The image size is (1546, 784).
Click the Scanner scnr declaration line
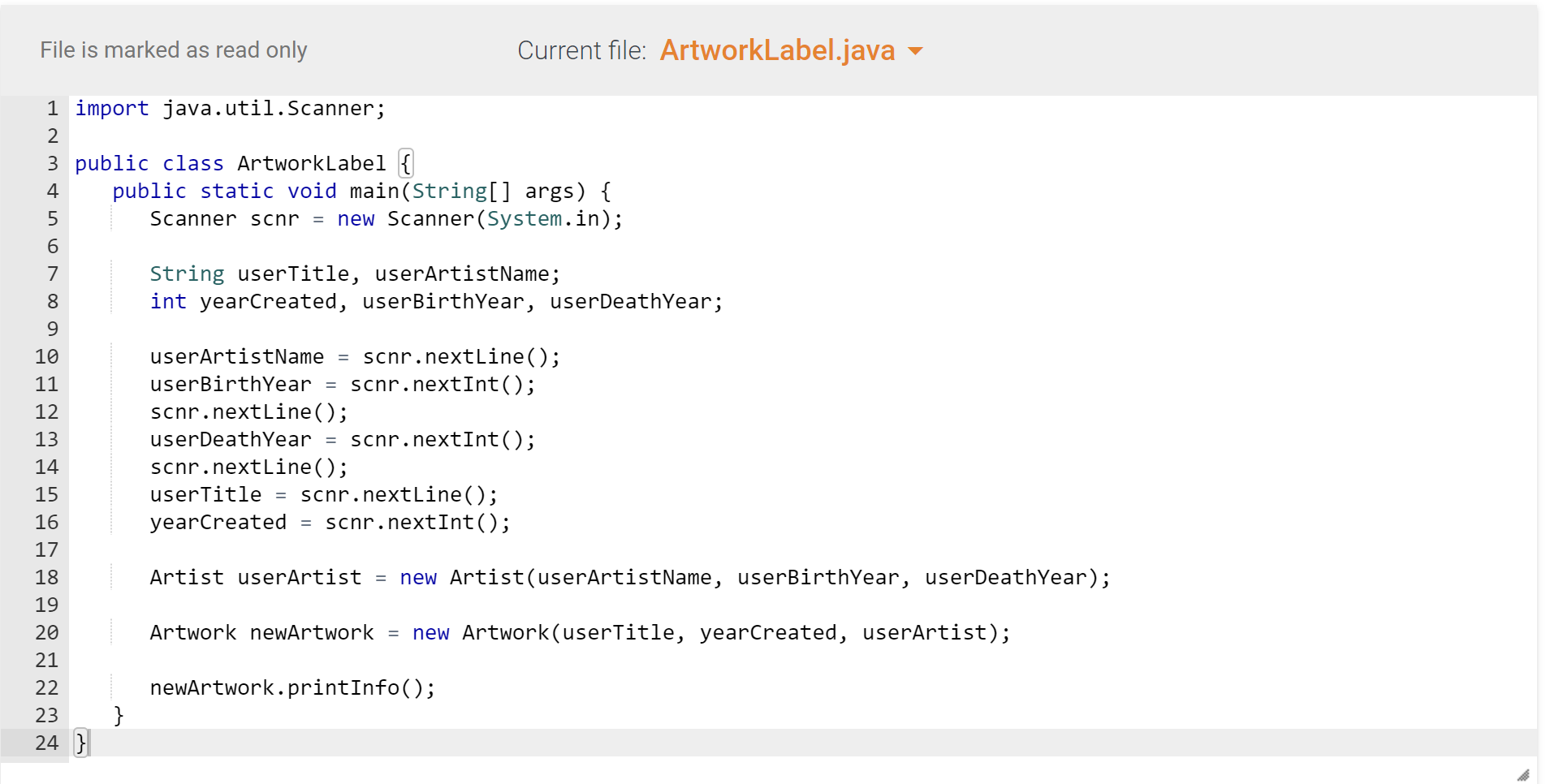coord(386,218)
